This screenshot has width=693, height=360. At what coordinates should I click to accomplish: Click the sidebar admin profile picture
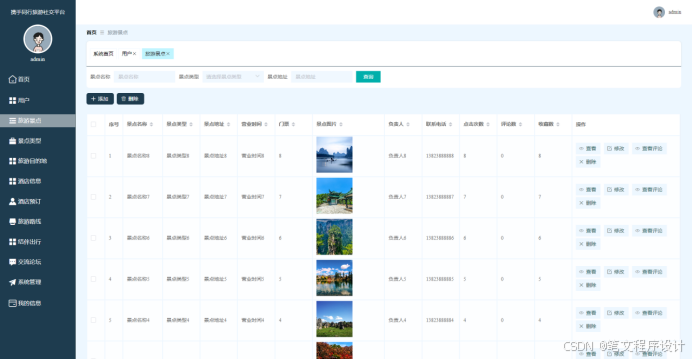pyautogui.click(x=38, y=39)
